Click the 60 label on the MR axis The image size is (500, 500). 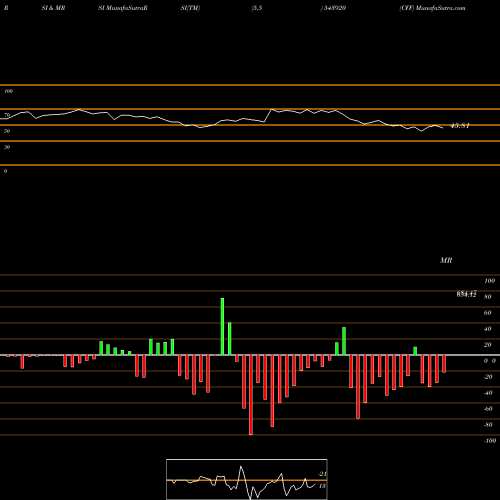[488, 313]
